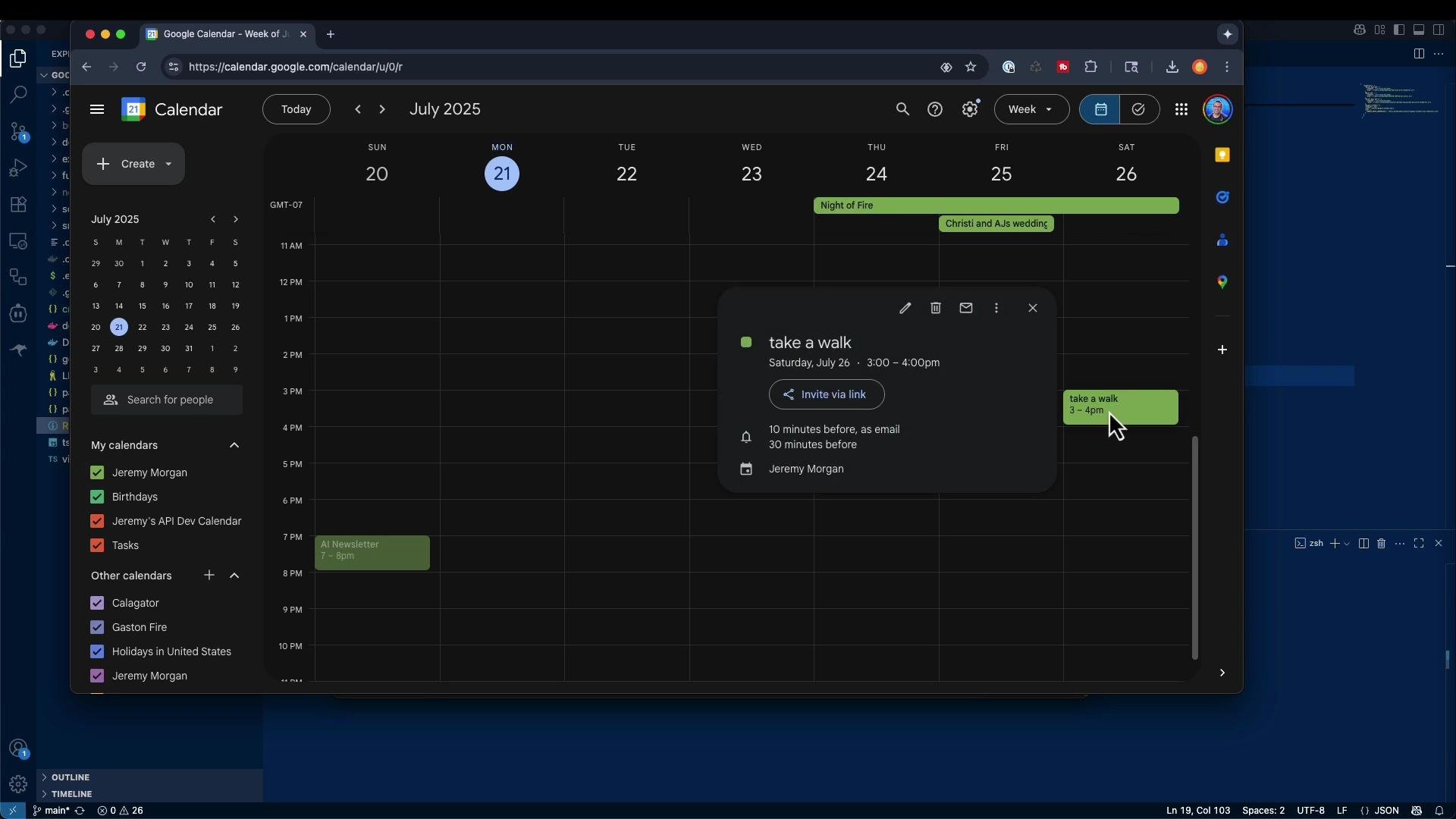Open Night of Fire all-day event
Screen dimensions: 1456x819
996,206
